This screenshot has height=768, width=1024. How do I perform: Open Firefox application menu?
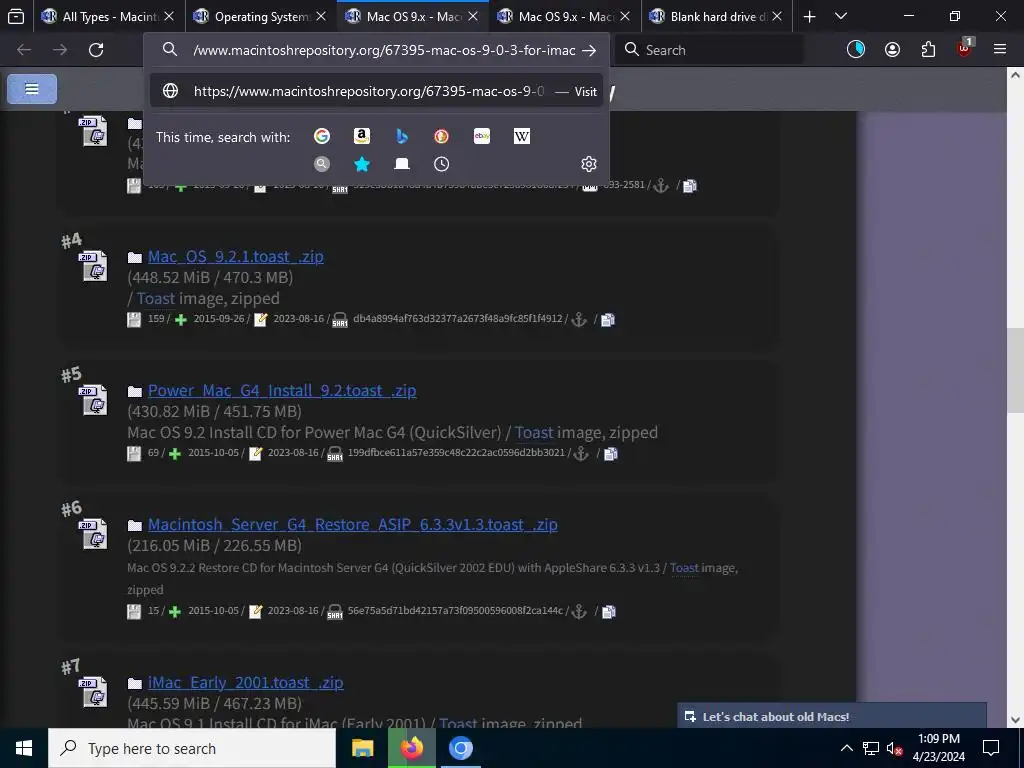[x=1000, y=50]
